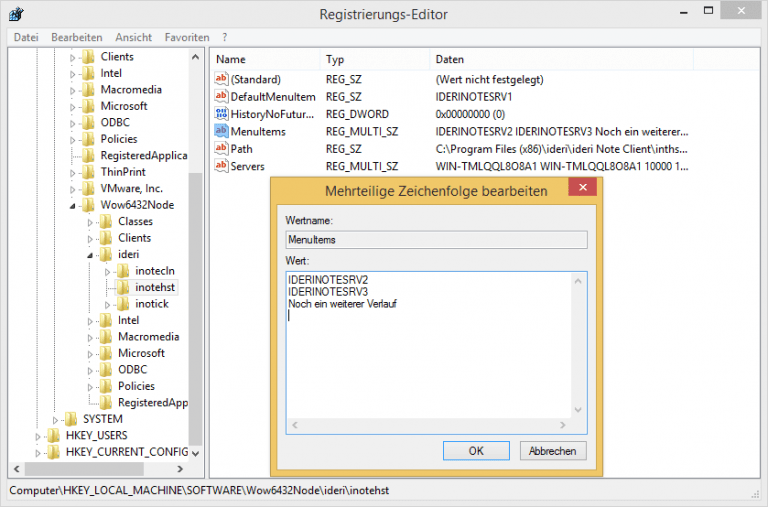
Task: Confirm the dialog with OK
Action: point(476,451)
